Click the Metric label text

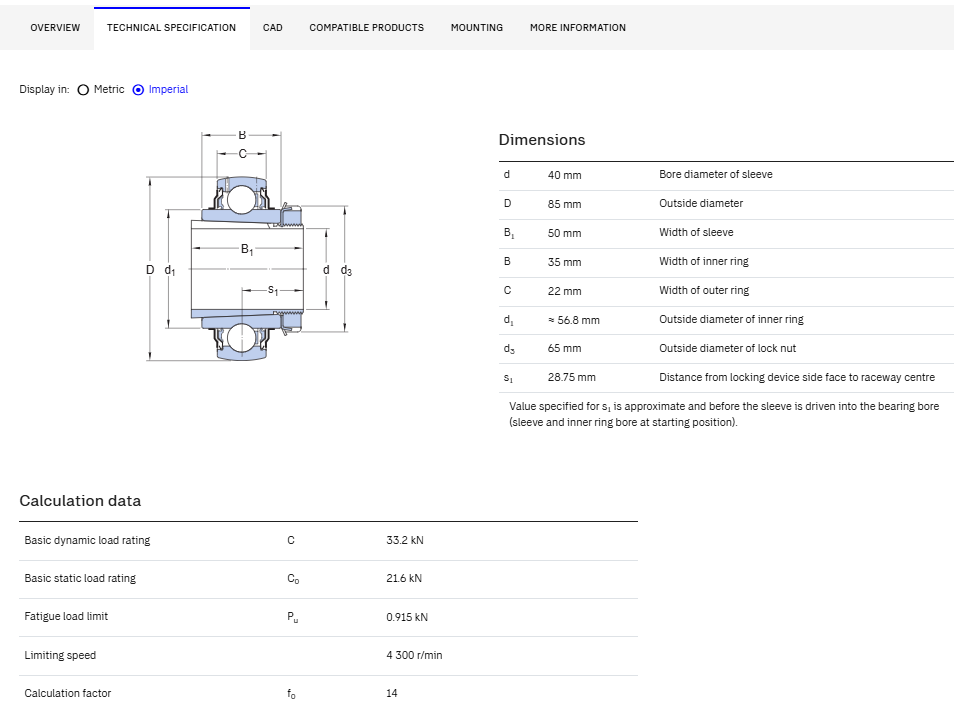[x=109, y=89]
